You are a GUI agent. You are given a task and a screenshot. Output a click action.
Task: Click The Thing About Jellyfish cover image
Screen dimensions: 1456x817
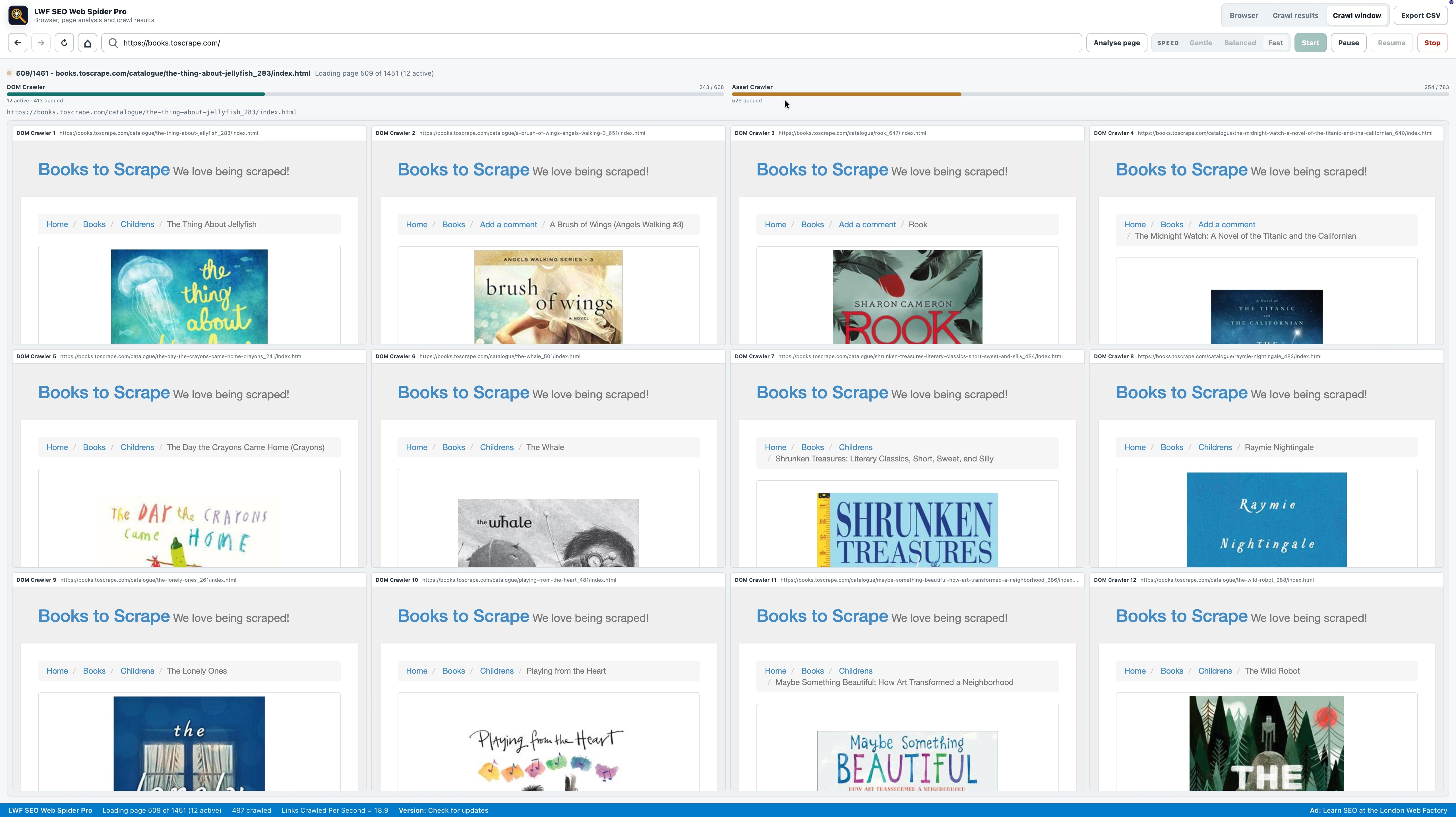(x=189, y=296)
